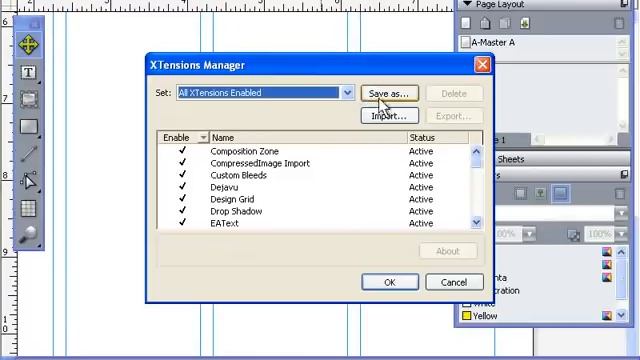Click Page Layout delete trash icon

[619, 23]
